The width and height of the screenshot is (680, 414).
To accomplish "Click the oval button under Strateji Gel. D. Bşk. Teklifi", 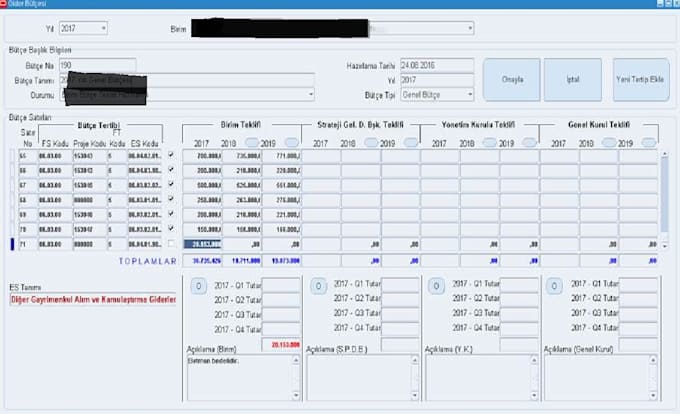I will tap(372, 143).
